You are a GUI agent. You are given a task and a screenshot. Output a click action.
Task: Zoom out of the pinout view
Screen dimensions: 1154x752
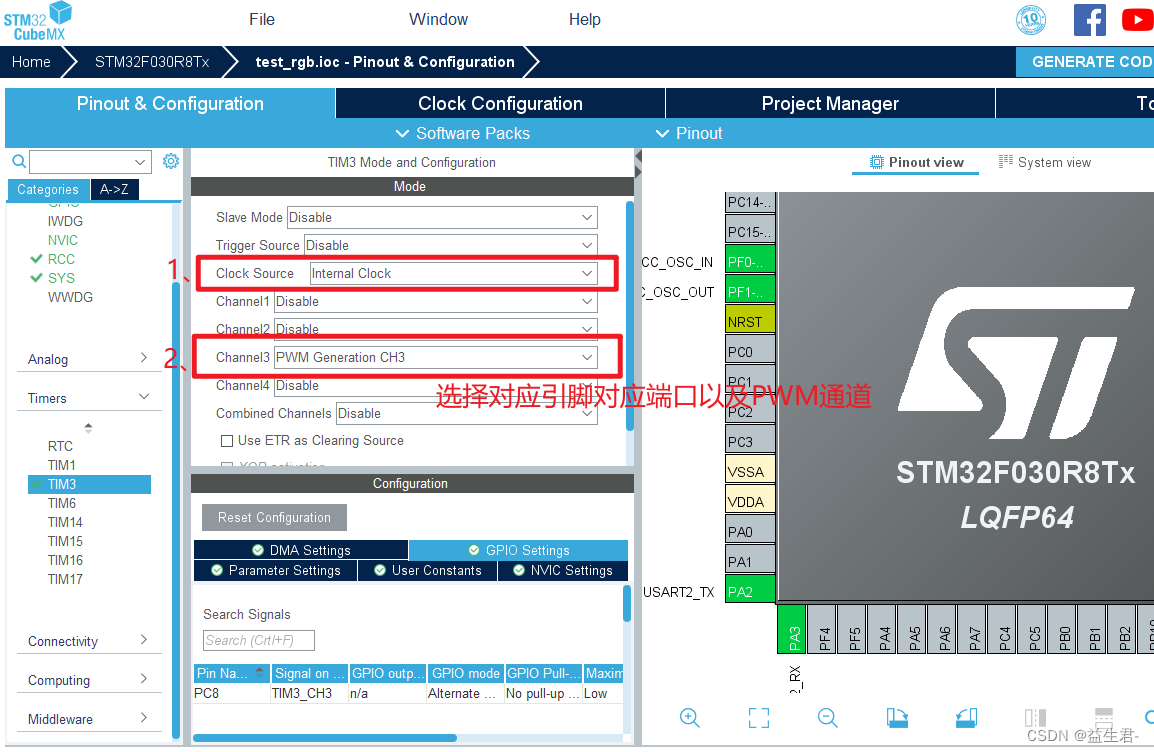(x=827, y=717)
